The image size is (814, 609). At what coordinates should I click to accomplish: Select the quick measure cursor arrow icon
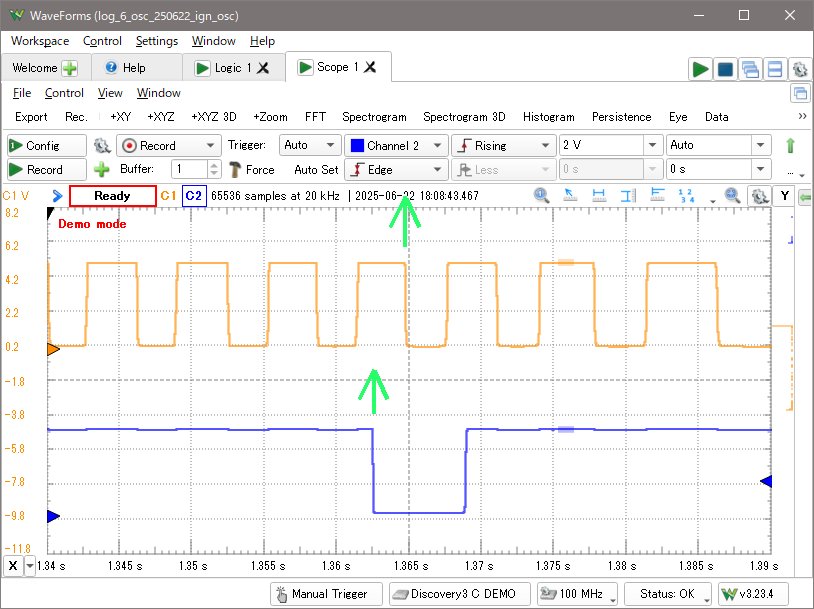[x=570, y=195]
